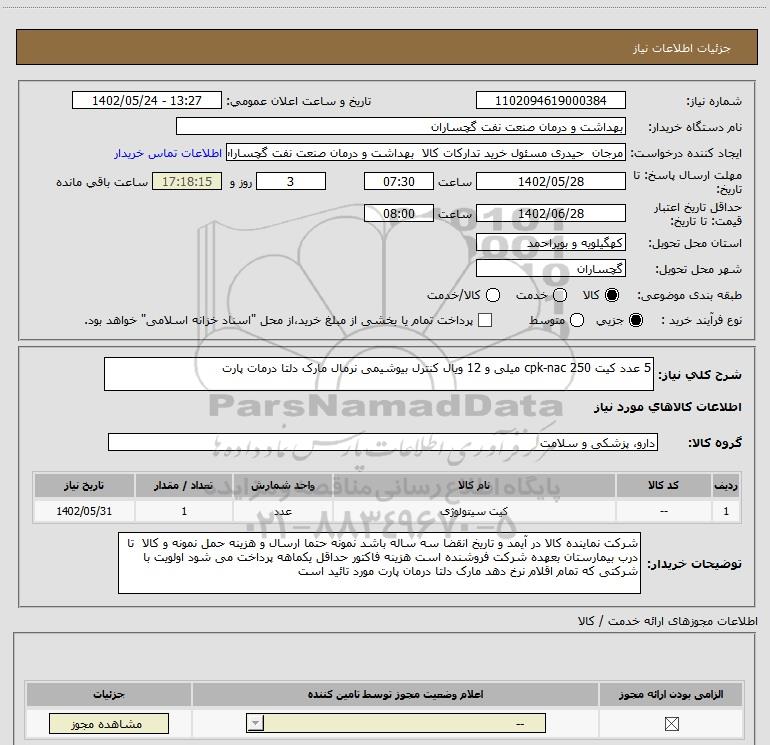This screenshot has width=770, height=745.
Task: Click the delivery province field کهگیلویه و بویراحمد
Action: [550, 243]
